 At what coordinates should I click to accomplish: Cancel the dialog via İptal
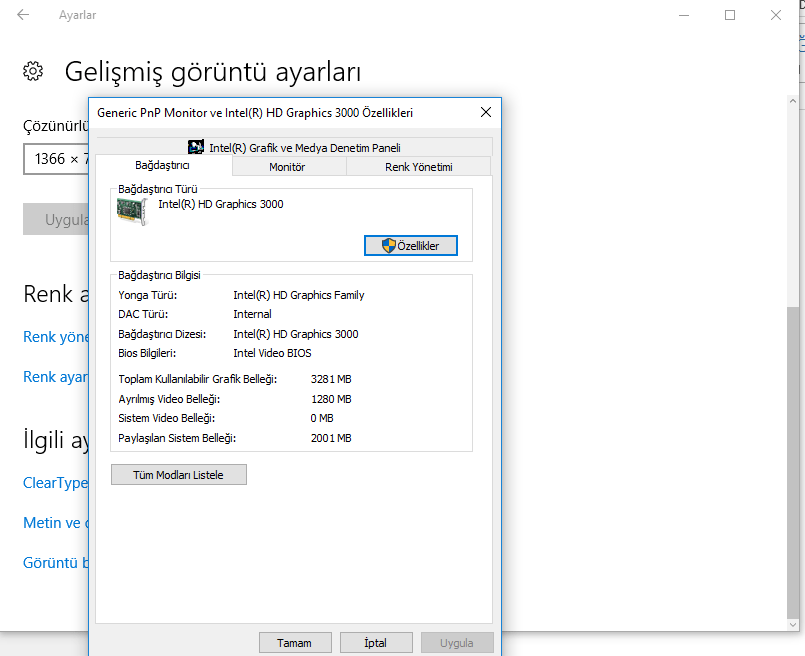(376, 642)
